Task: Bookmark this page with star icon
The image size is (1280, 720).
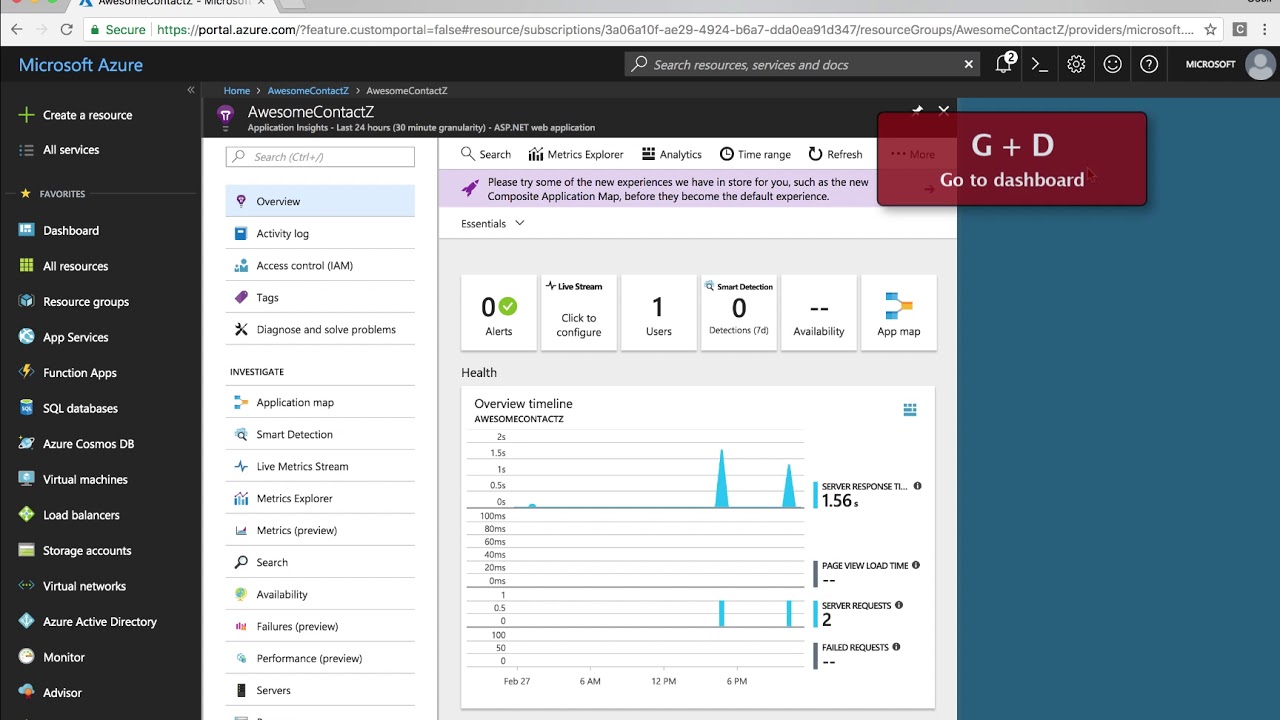Action: [x=1210, y=30]
